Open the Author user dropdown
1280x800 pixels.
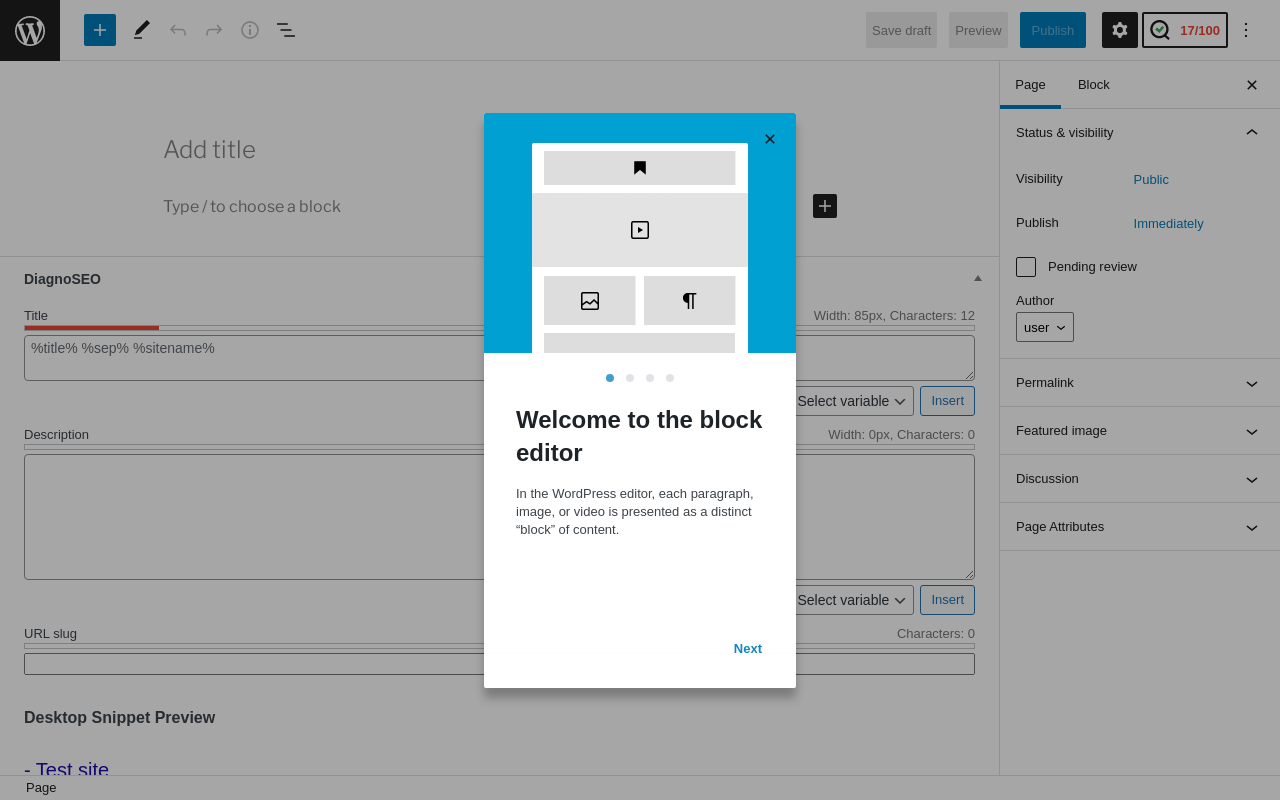click(1045, 327)
